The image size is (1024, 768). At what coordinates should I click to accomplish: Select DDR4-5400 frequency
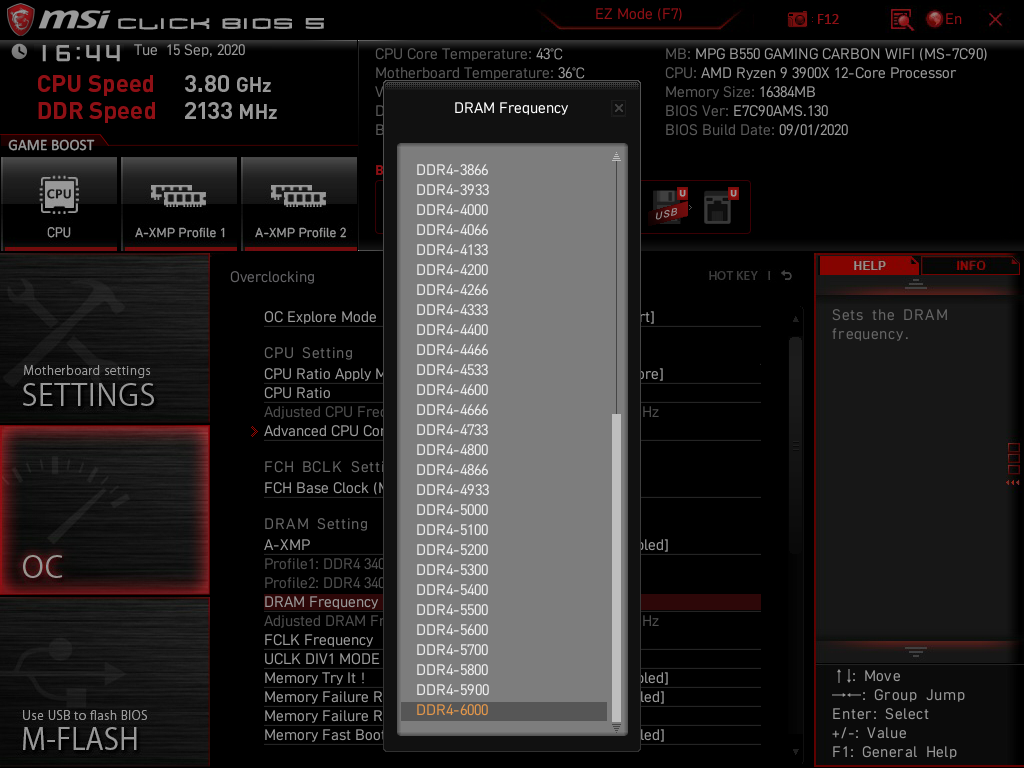(x=452, y=590)
